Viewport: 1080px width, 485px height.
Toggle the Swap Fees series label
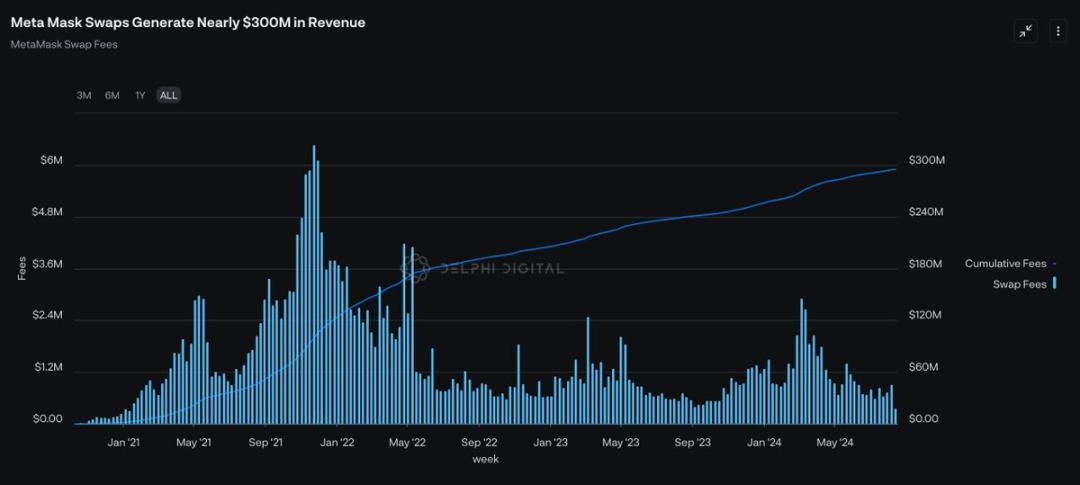coord(1019,285)
